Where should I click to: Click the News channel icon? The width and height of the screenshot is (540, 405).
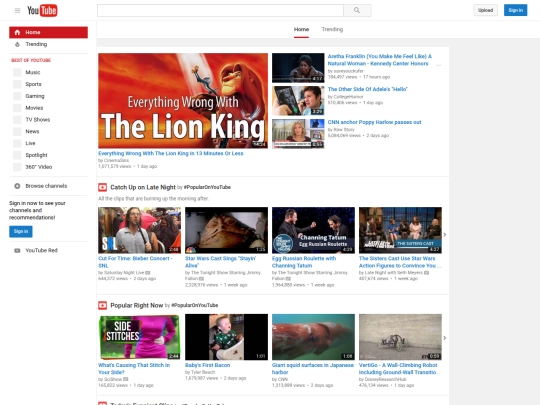(x=17, y=132)
